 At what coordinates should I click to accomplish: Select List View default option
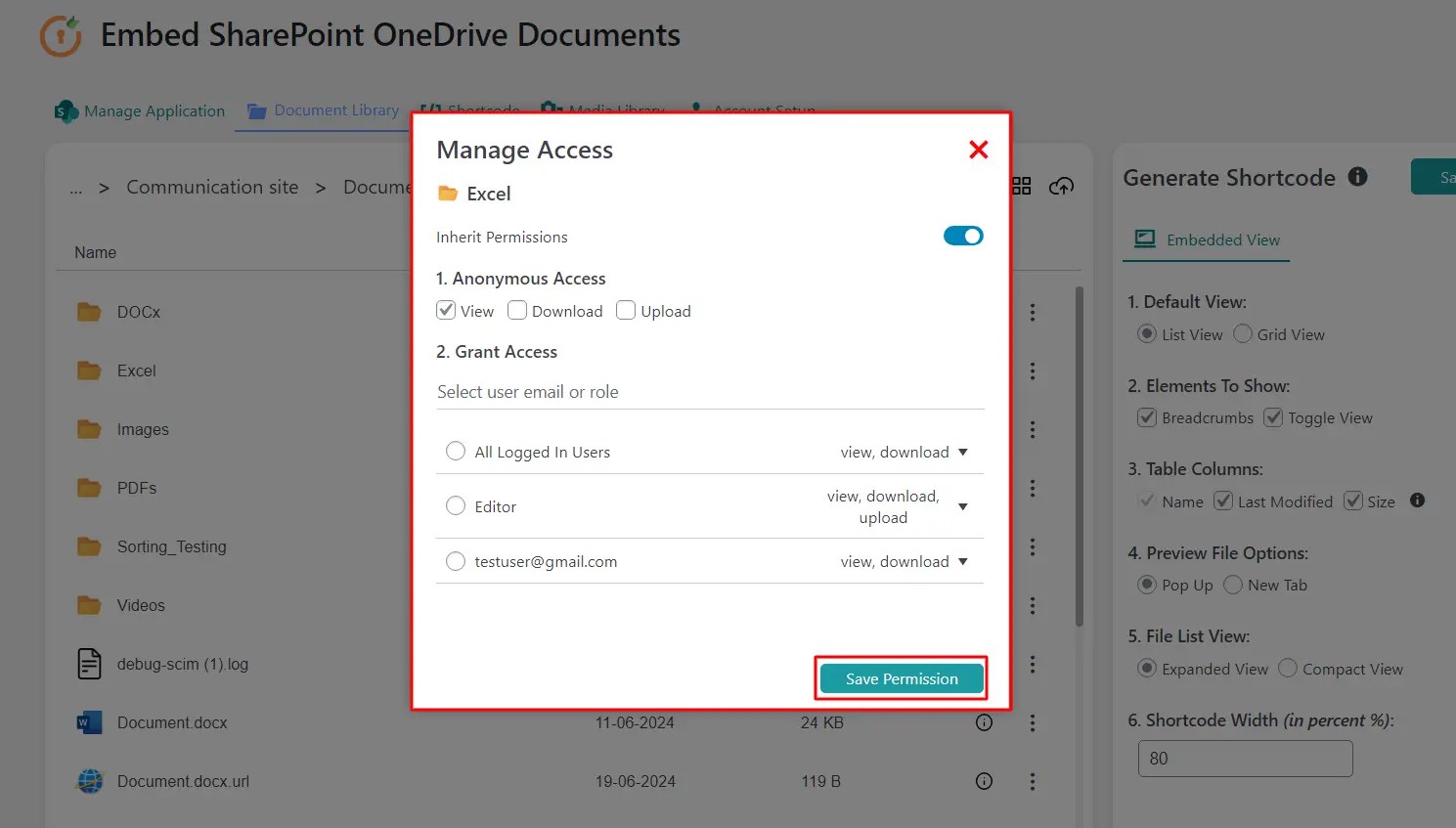tap(1147, 333)
